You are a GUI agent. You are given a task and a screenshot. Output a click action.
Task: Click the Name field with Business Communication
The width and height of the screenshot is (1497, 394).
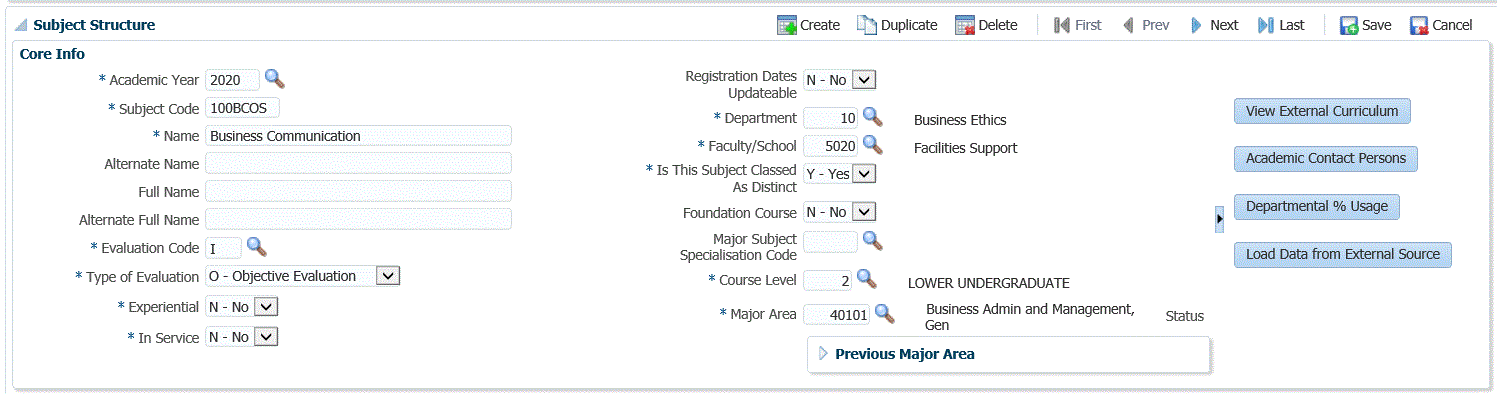[358, 136]
